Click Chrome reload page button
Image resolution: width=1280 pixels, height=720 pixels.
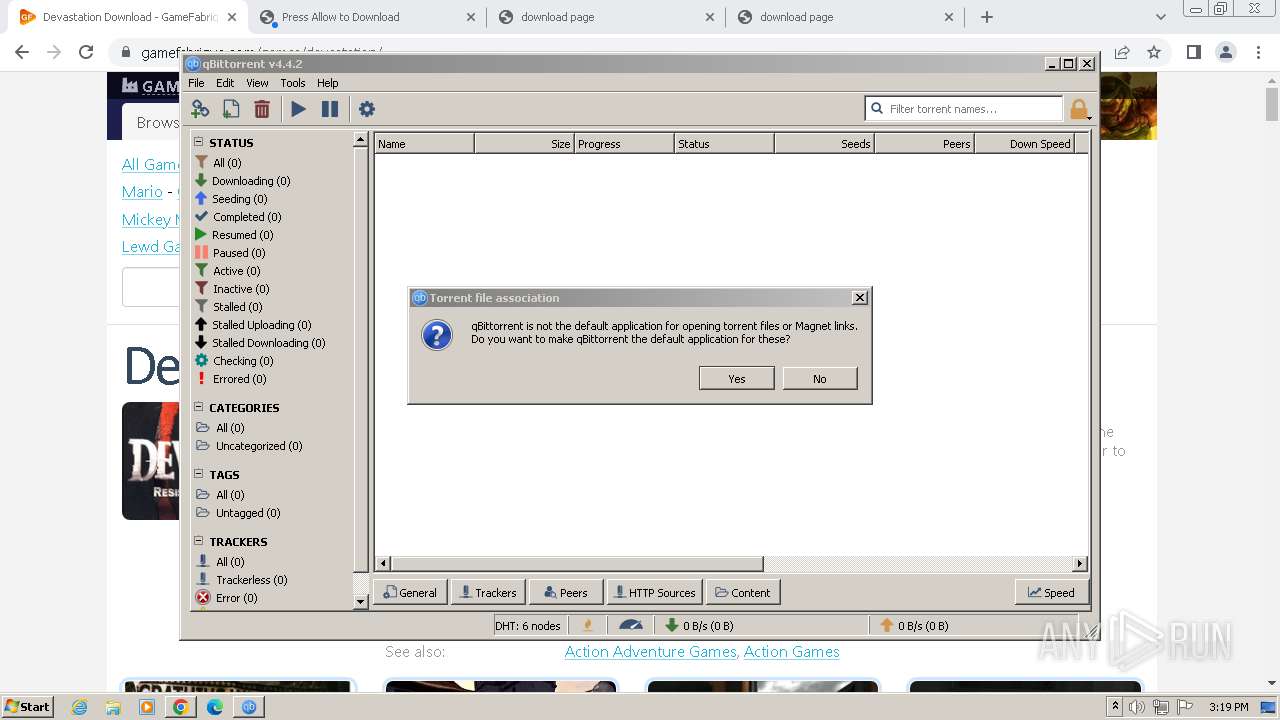(x=86, y=52)
